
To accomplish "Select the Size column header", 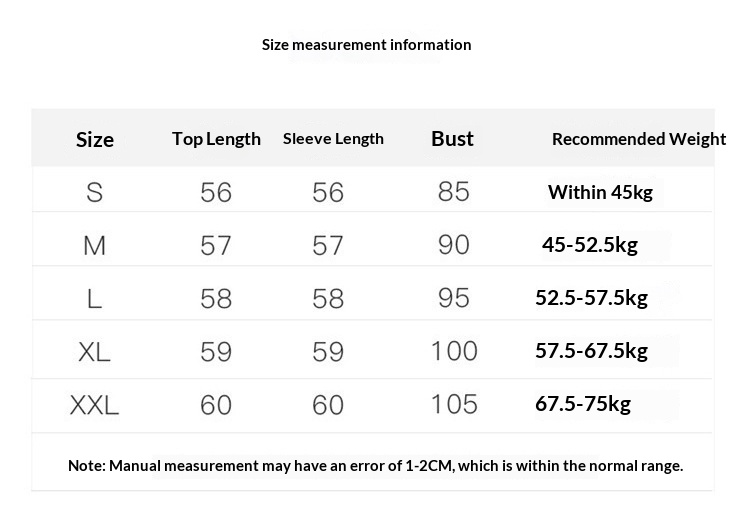I will [x=95, y=139].
